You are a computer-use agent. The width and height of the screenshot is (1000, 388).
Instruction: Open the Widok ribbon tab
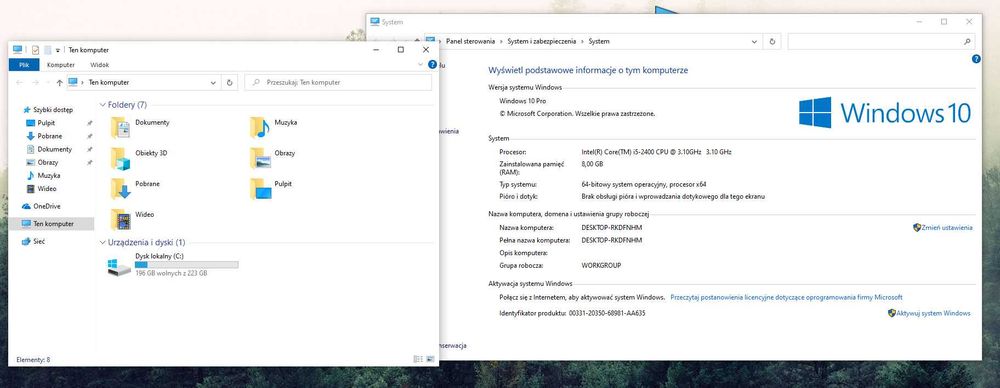coord(99,65)
